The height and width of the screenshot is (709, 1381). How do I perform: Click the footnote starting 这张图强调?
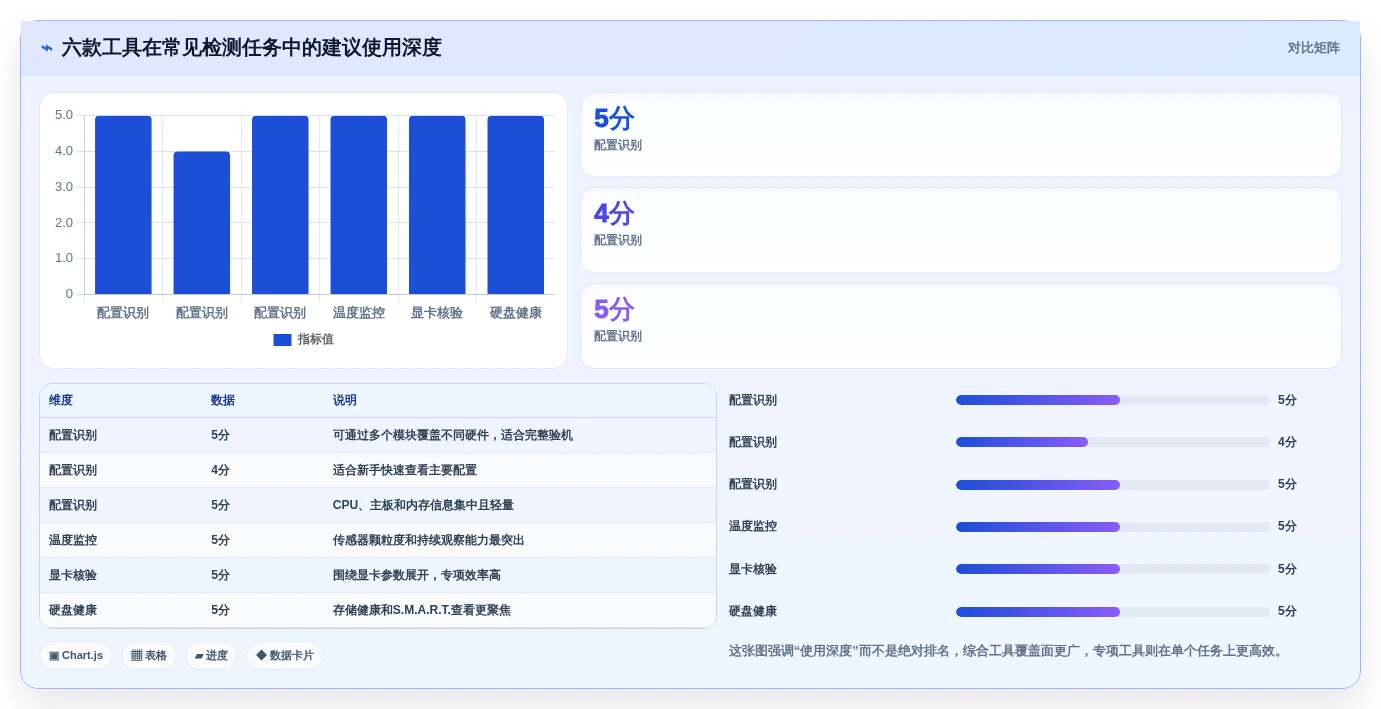coord(1008,651)
